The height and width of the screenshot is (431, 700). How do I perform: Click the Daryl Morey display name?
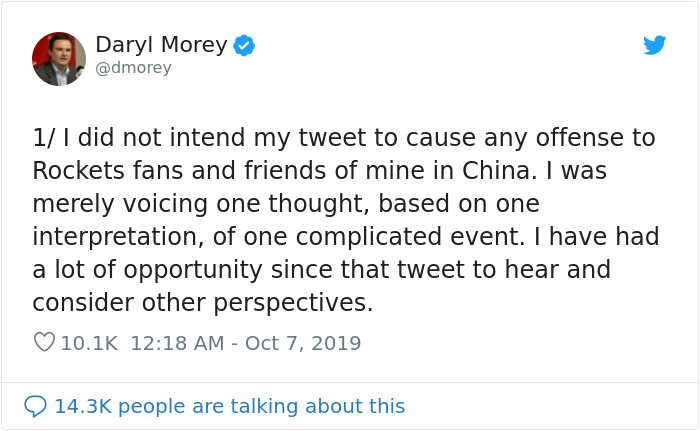pos(160,45)
